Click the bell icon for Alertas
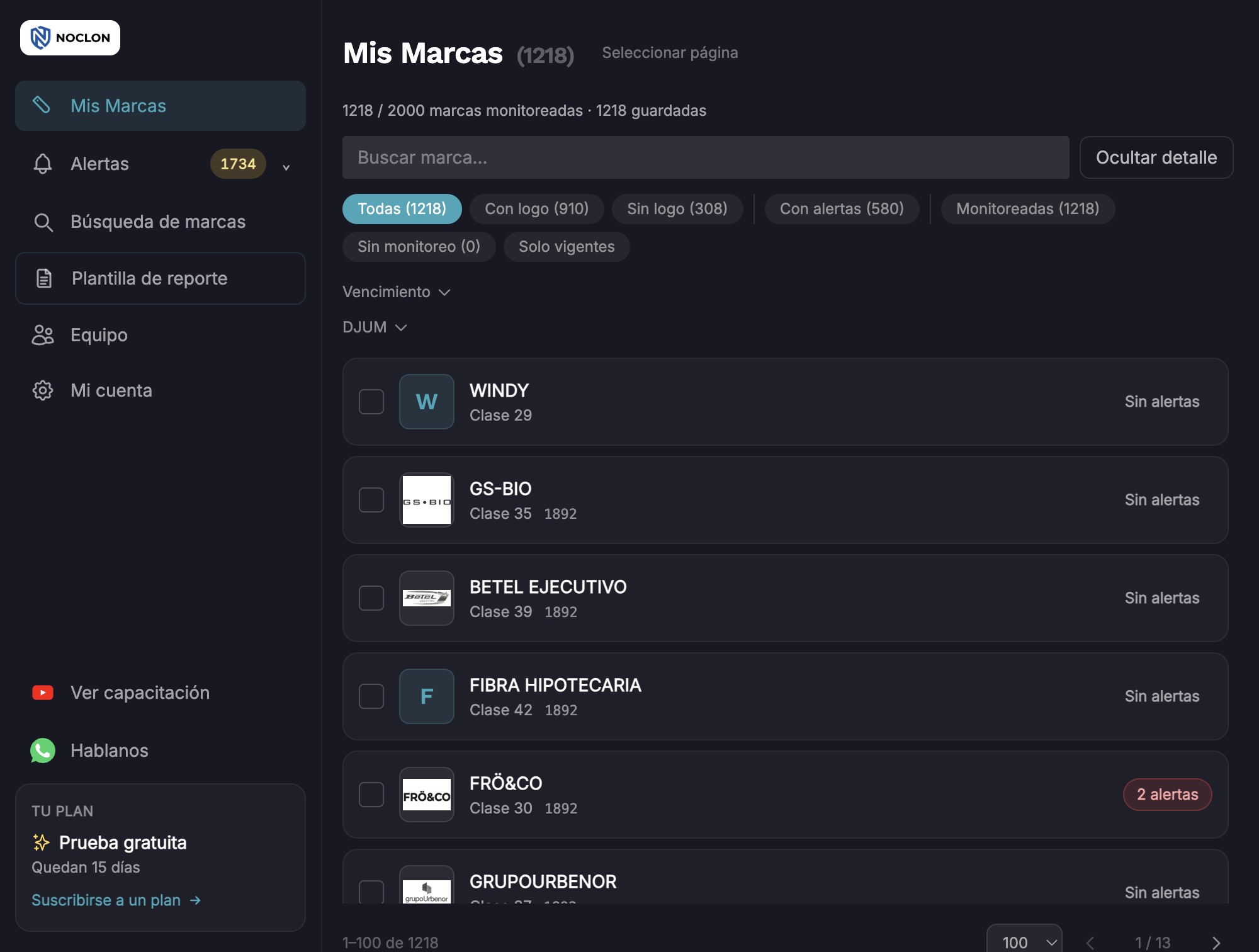The width and height of the screenshot is (1259, 952). point(42,164)
